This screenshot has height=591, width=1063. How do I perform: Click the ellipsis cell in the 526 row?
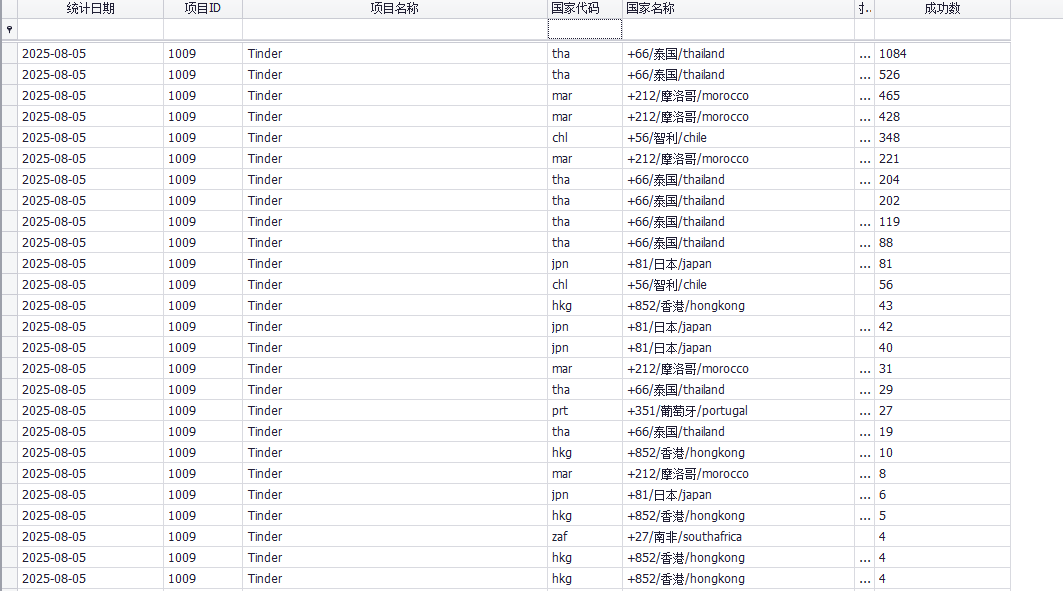[x=864, y=75]
